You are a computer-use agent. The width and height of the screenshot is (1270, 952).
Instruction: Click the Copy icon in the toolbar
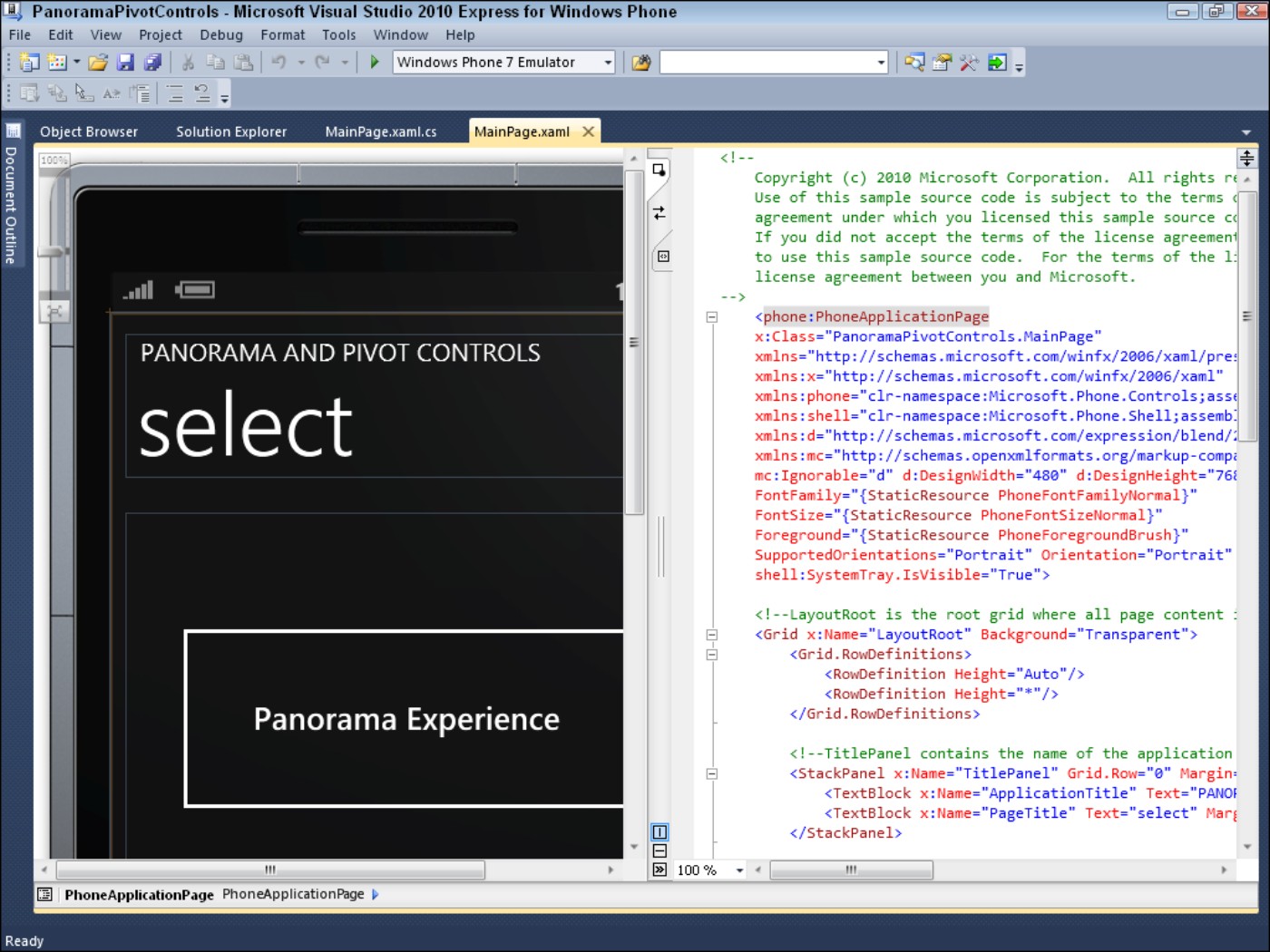pyautogui.click(x=215, y=62)
